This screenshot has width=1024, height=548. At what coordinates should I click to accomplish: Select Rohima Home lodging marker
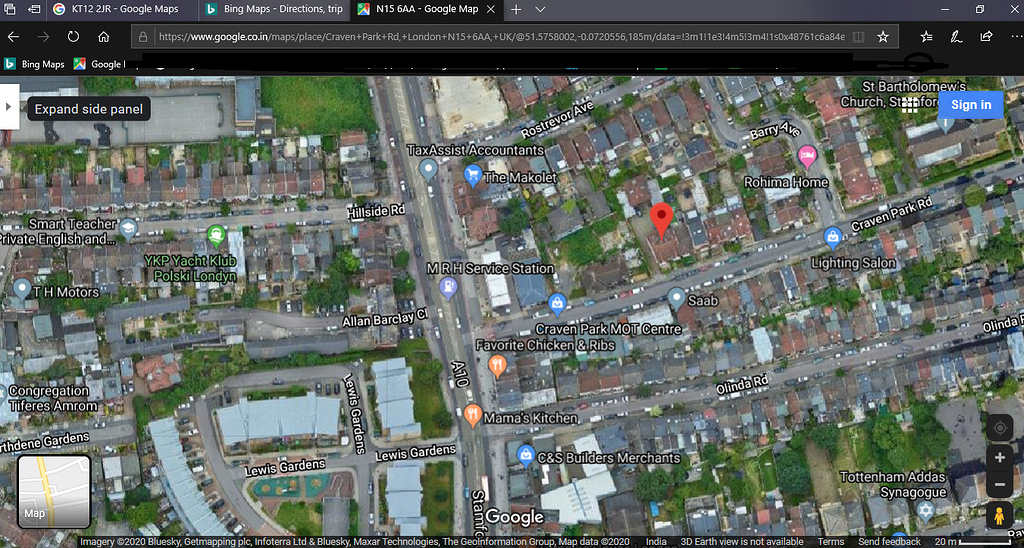pyautogui.click(x=808, y=157)
